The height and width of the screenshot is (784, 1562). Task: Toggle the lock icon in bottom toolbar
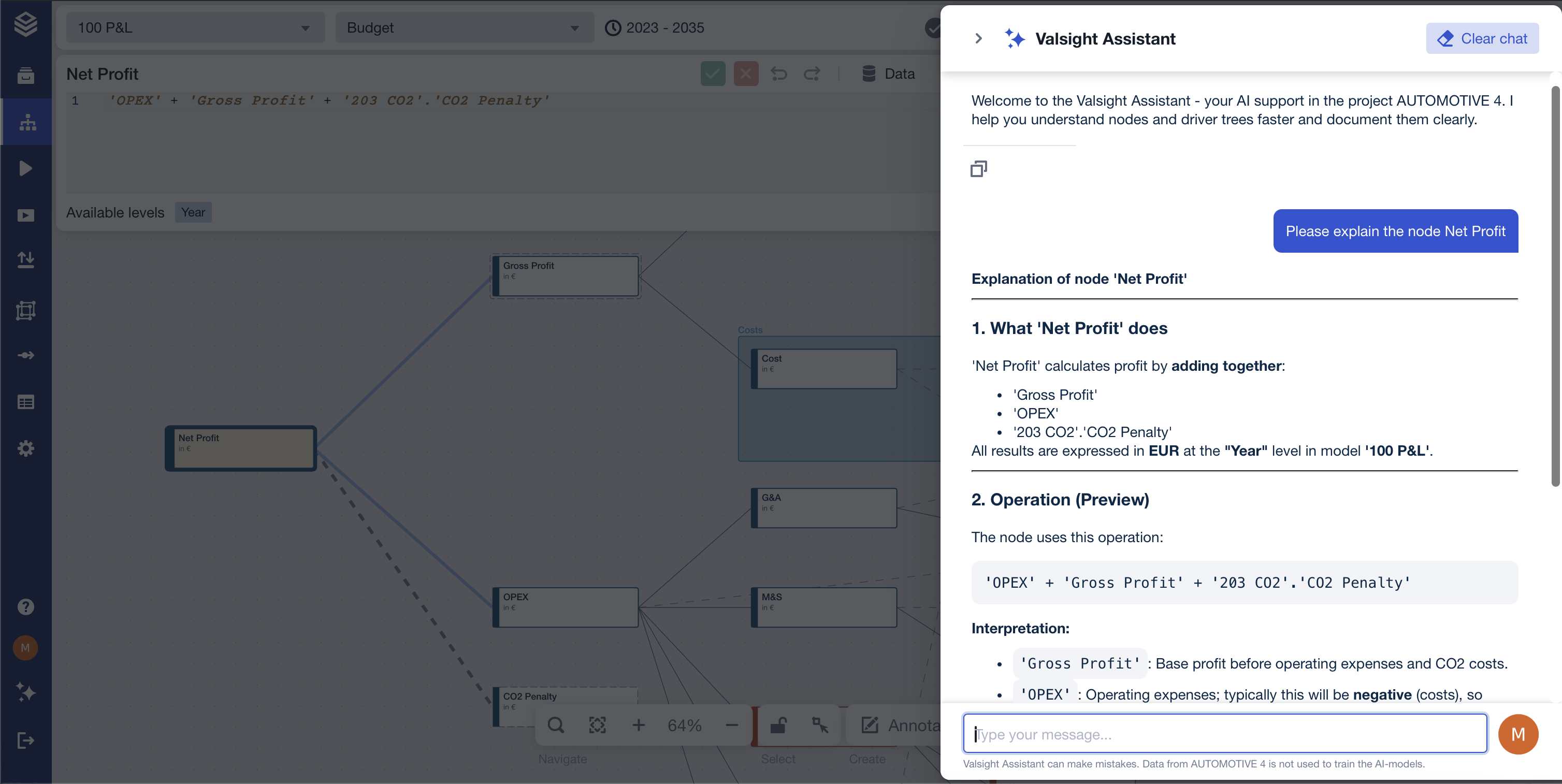[778, 724]
